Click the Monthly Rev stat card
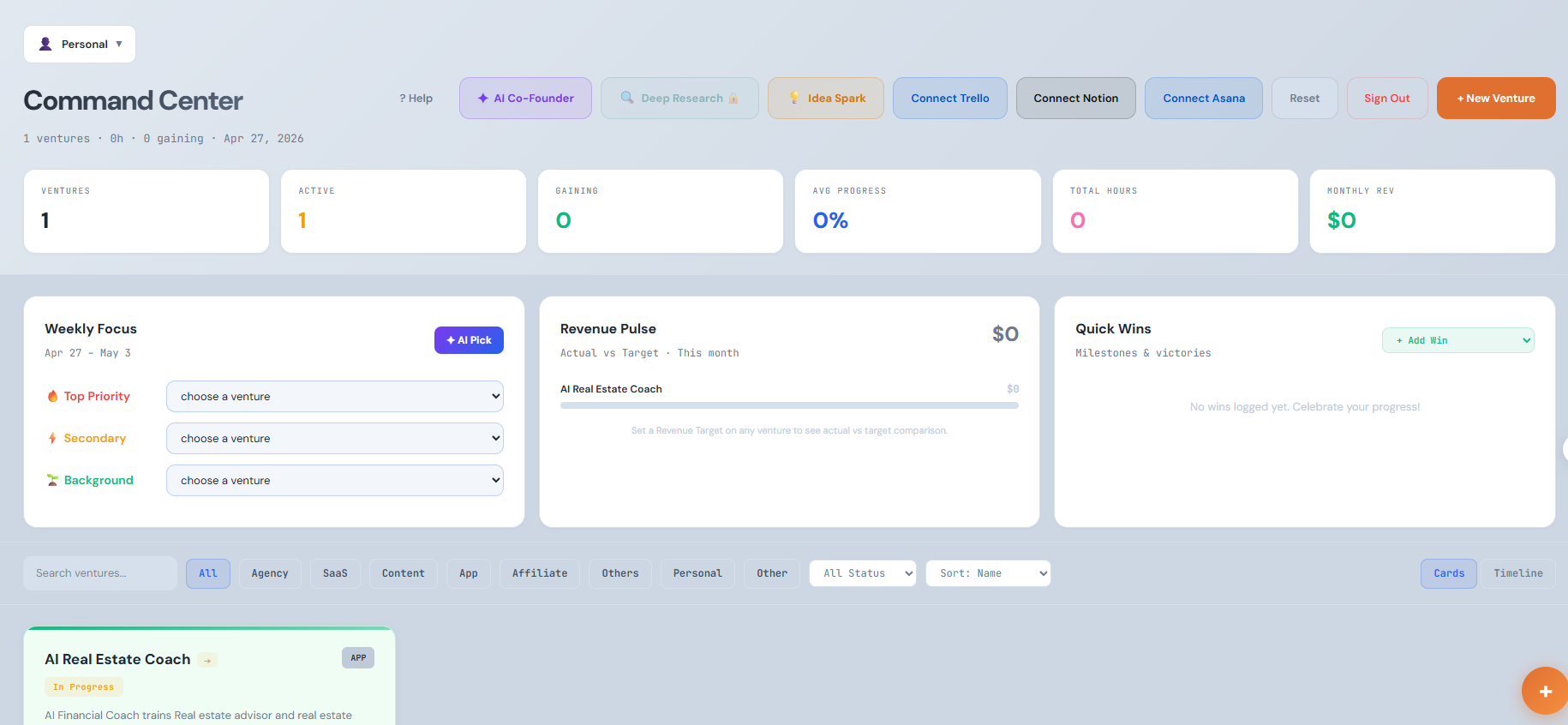The width and height of the screenshot is (1568, 725). tap(1433, 211)
